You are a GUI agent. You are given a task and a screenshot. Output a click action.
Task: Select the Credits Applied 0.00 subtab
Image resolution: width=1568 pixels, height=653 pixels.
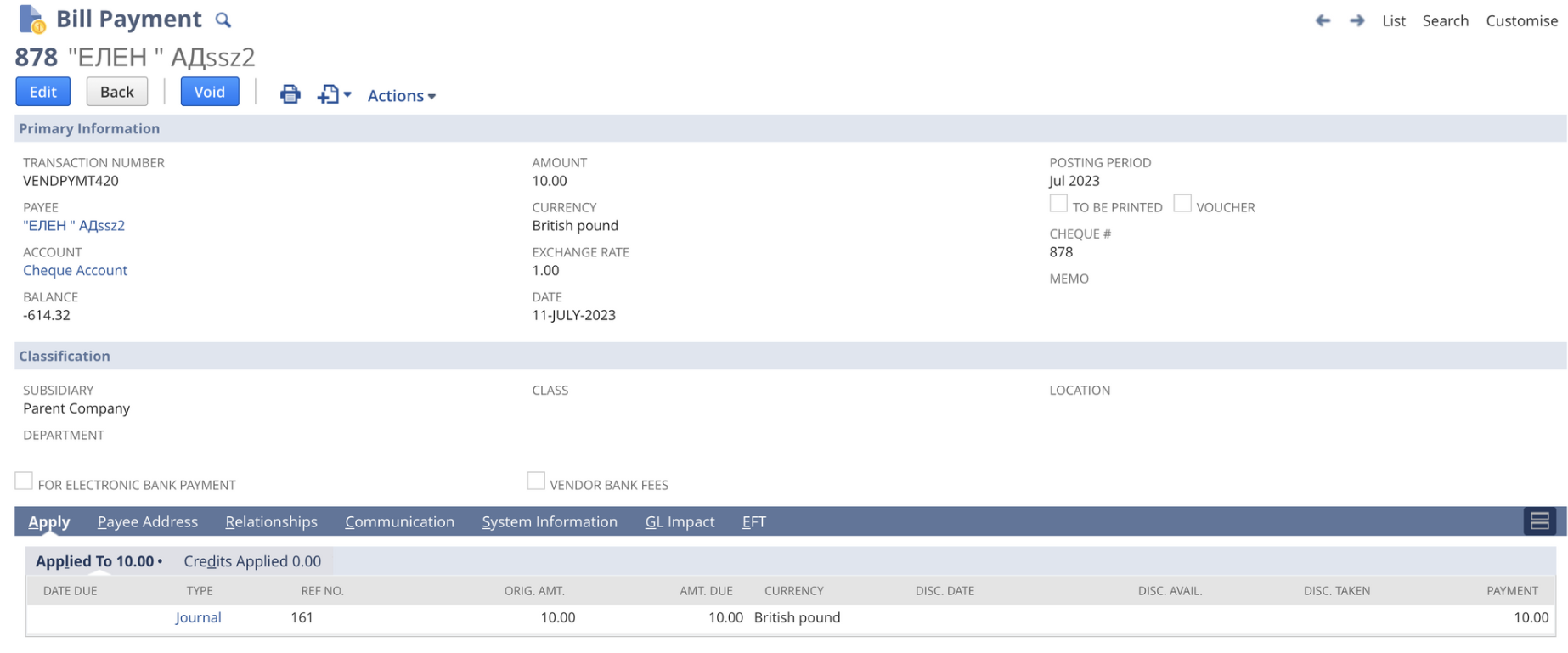[252, 561]
